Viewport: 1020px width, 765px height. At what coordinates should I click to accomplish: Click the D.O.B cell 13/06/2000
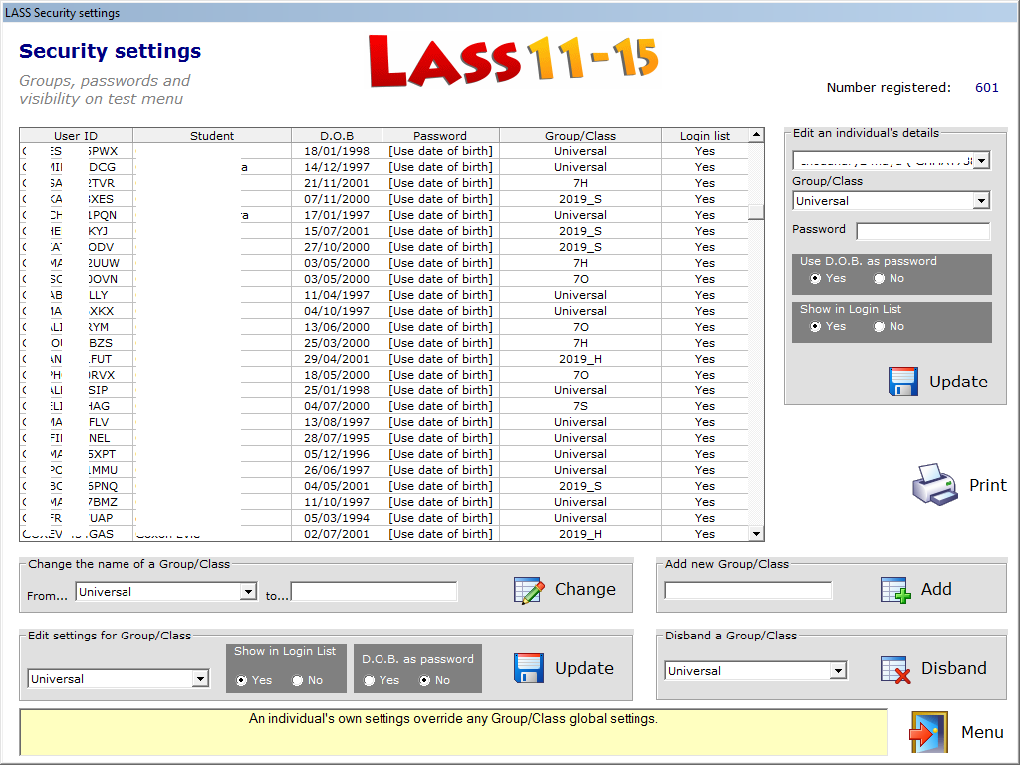tap(337, 327)
